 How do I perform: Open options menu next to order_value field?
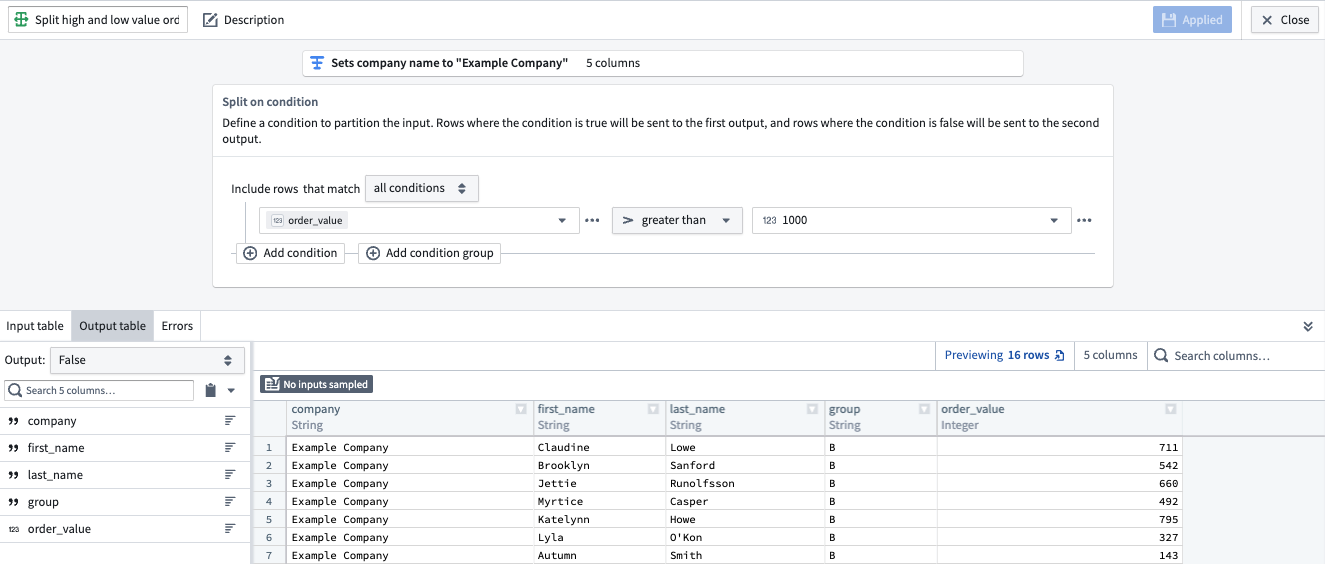click(592, 220)
